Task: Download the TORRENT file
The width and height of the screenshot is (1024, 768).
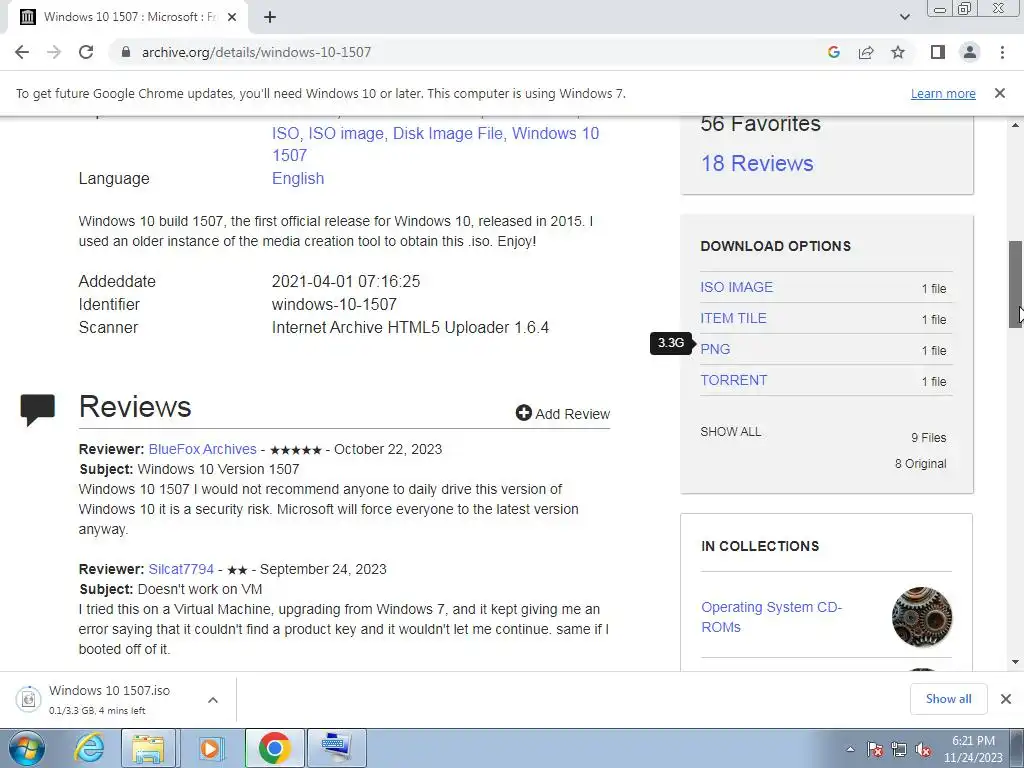Action: pos(733,380)
